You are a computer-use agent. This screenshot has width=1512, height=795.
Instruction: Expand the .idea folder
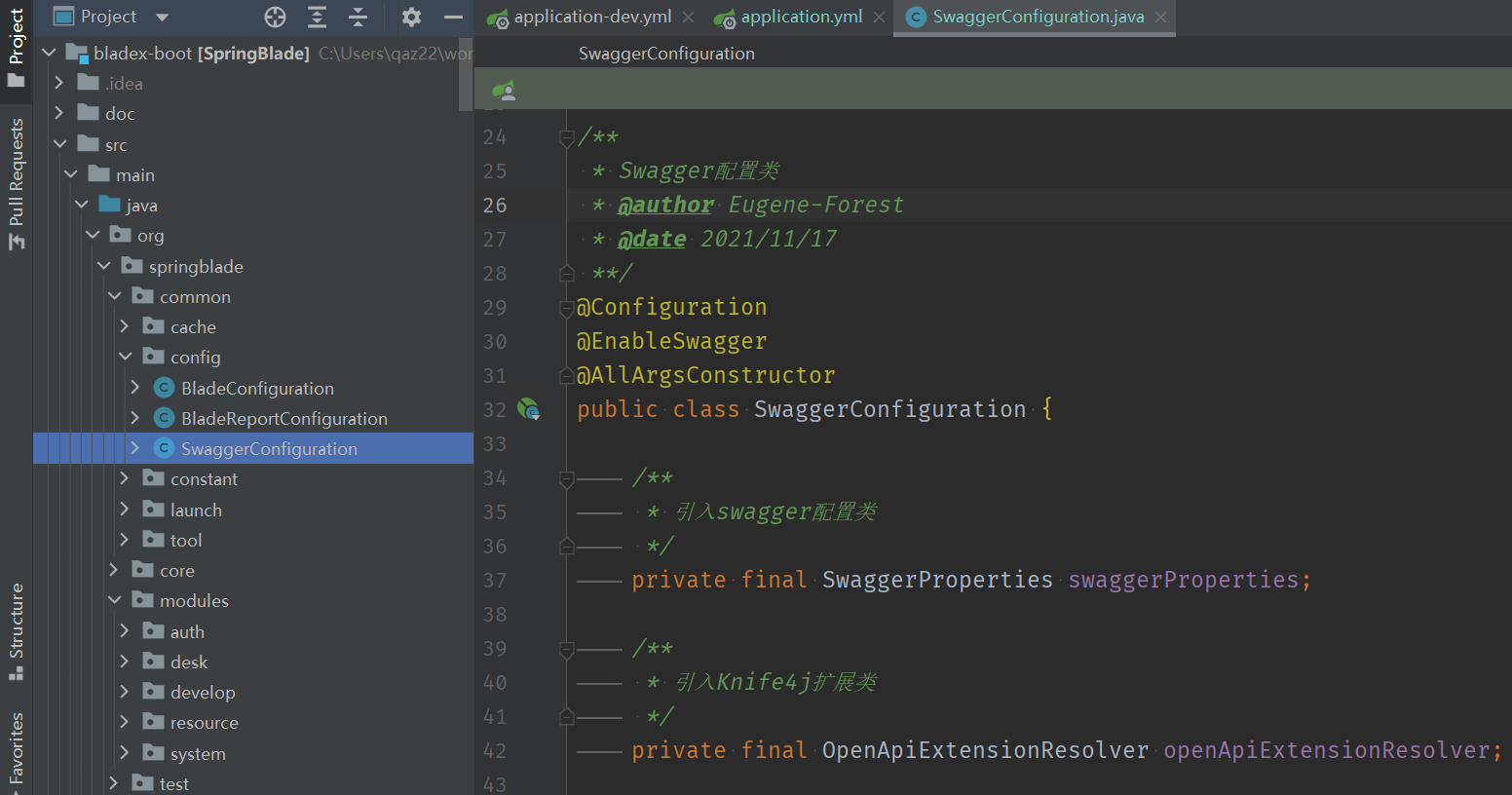[59, 83]
